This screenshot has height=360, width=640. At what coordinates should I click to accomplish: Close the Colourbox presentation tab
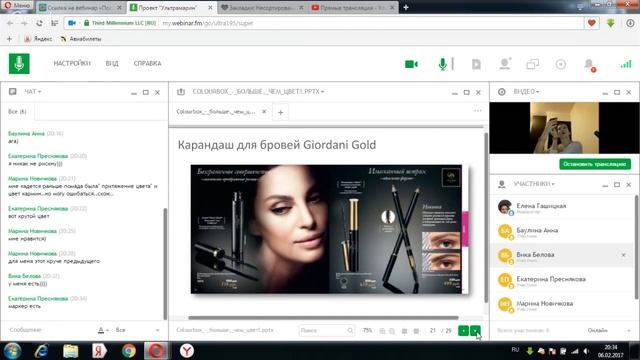[x=264, y=111]
